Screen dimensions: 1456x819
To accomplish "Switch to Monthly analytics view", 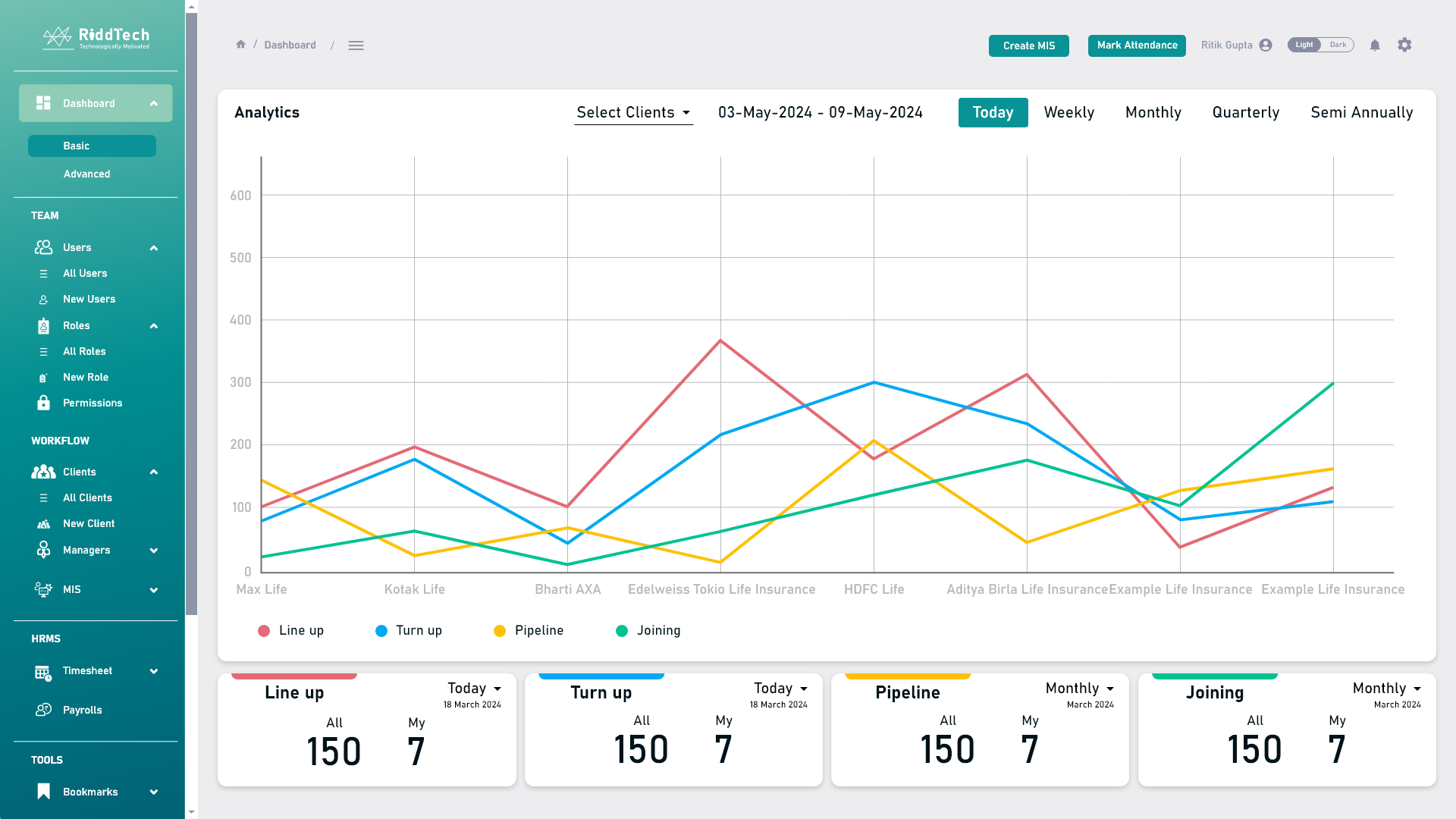I will click(x=1153, y=113).
